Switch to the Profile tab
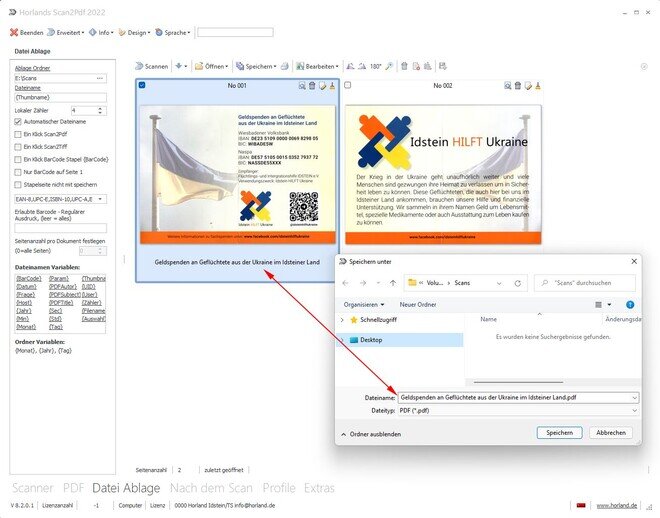This screenshot has height=518, width=660. 279,488
